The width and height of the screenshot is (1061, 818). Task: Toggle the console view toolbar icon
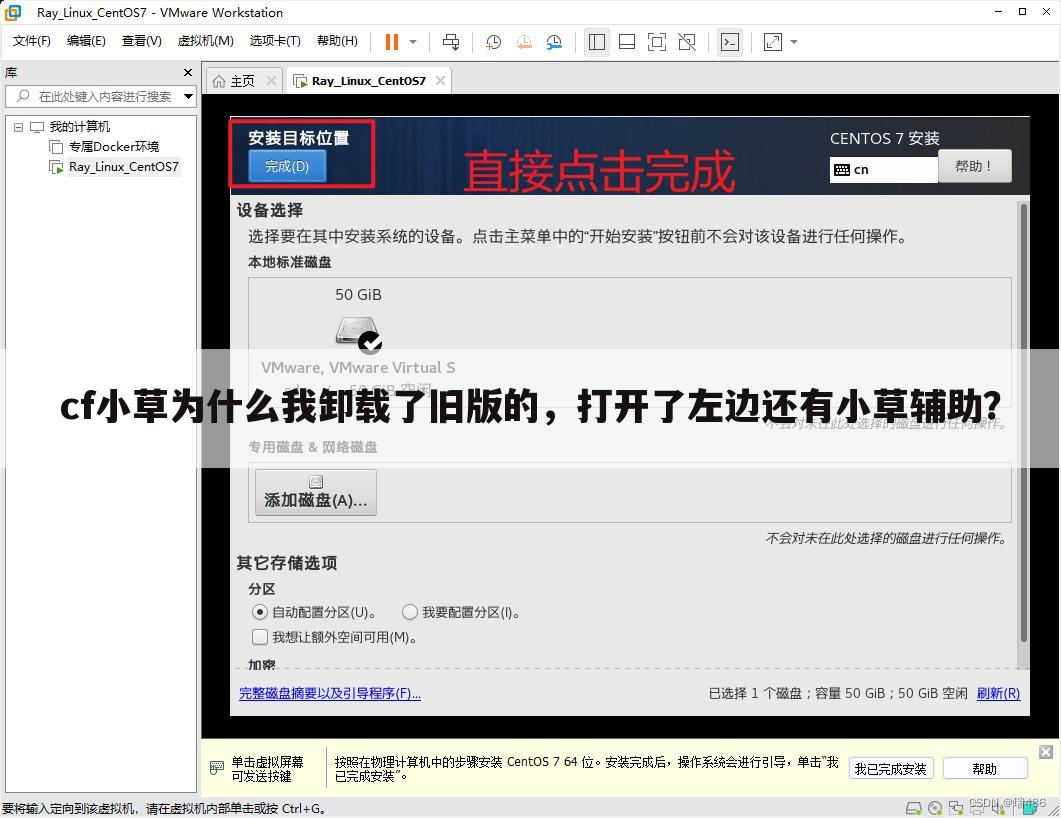[x=729, y=42]
